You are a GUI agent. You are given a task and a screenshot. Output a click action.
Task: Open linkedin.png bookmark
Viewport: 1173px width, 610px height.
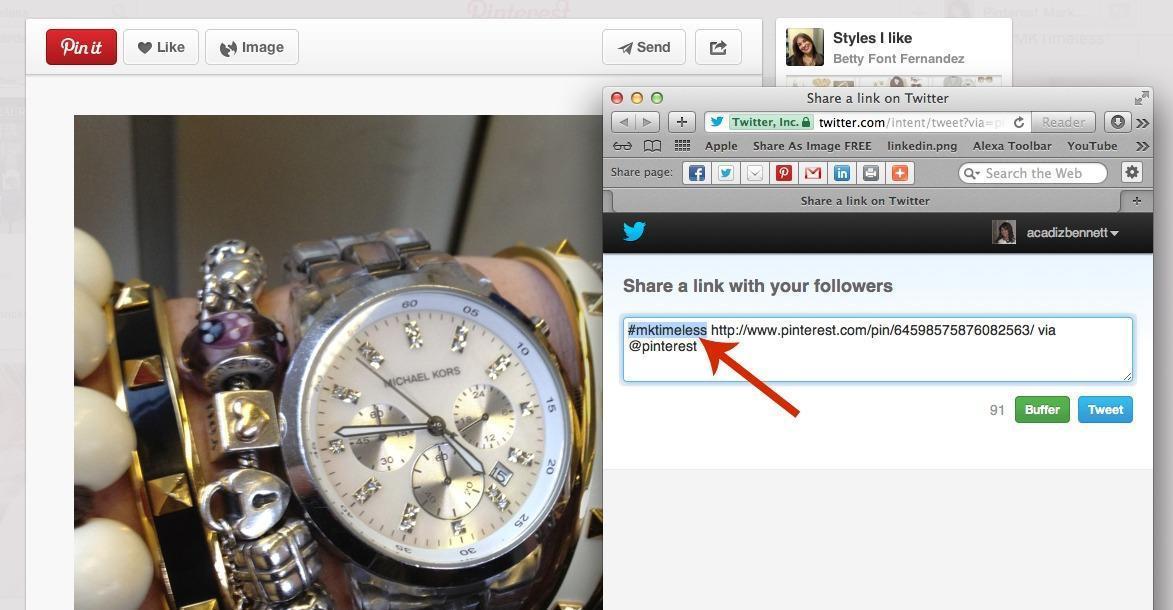pos(922,146)
